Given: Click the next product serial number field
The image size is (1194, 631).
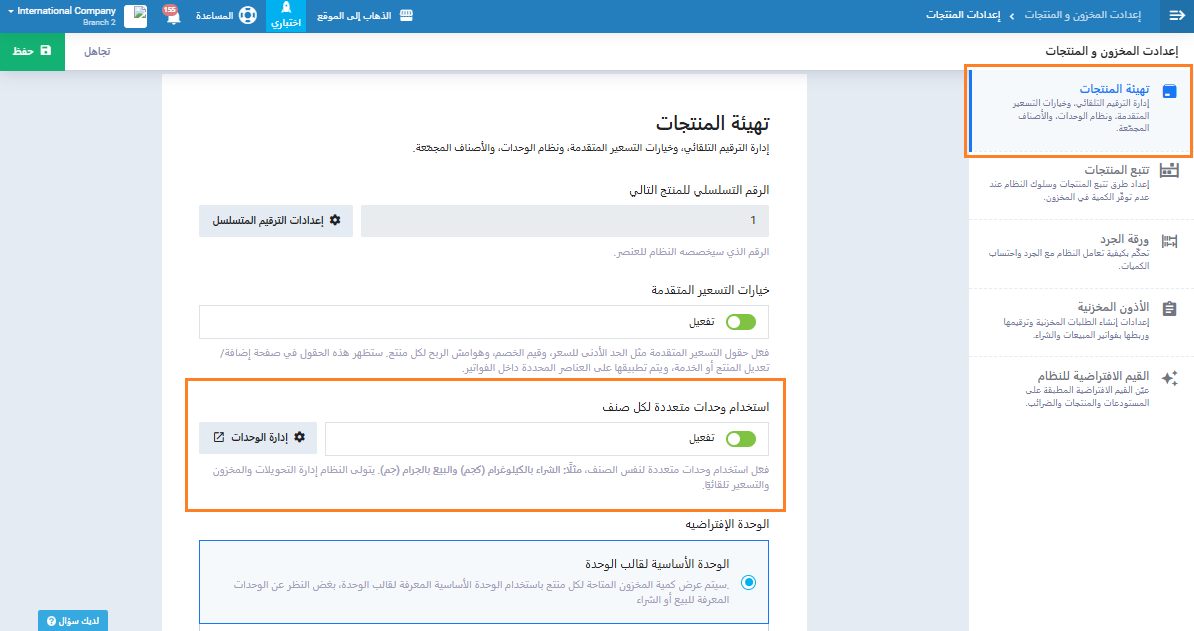Looking at the screenshot, I should coord(565,220).
